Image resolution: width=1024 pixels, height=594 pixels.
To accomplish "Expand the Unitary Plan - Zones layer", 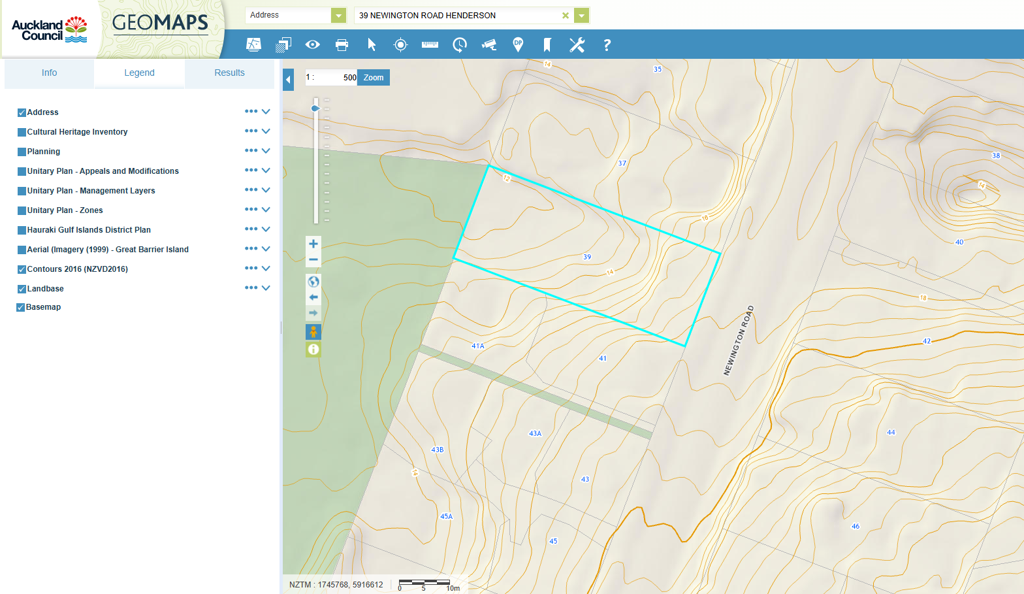I will [x=266, y=210].
